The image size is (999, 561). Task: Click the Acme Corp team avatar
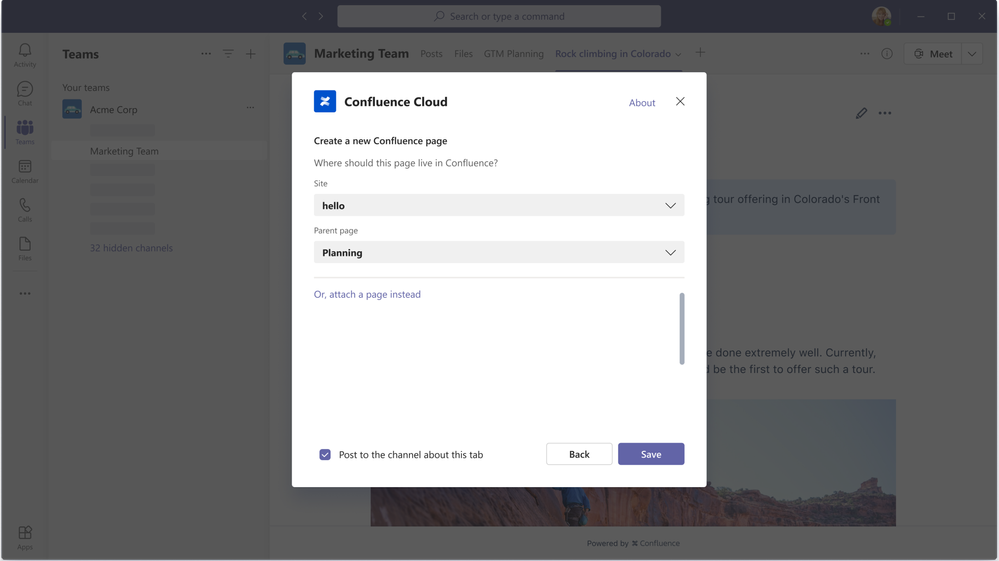(72, 109)
